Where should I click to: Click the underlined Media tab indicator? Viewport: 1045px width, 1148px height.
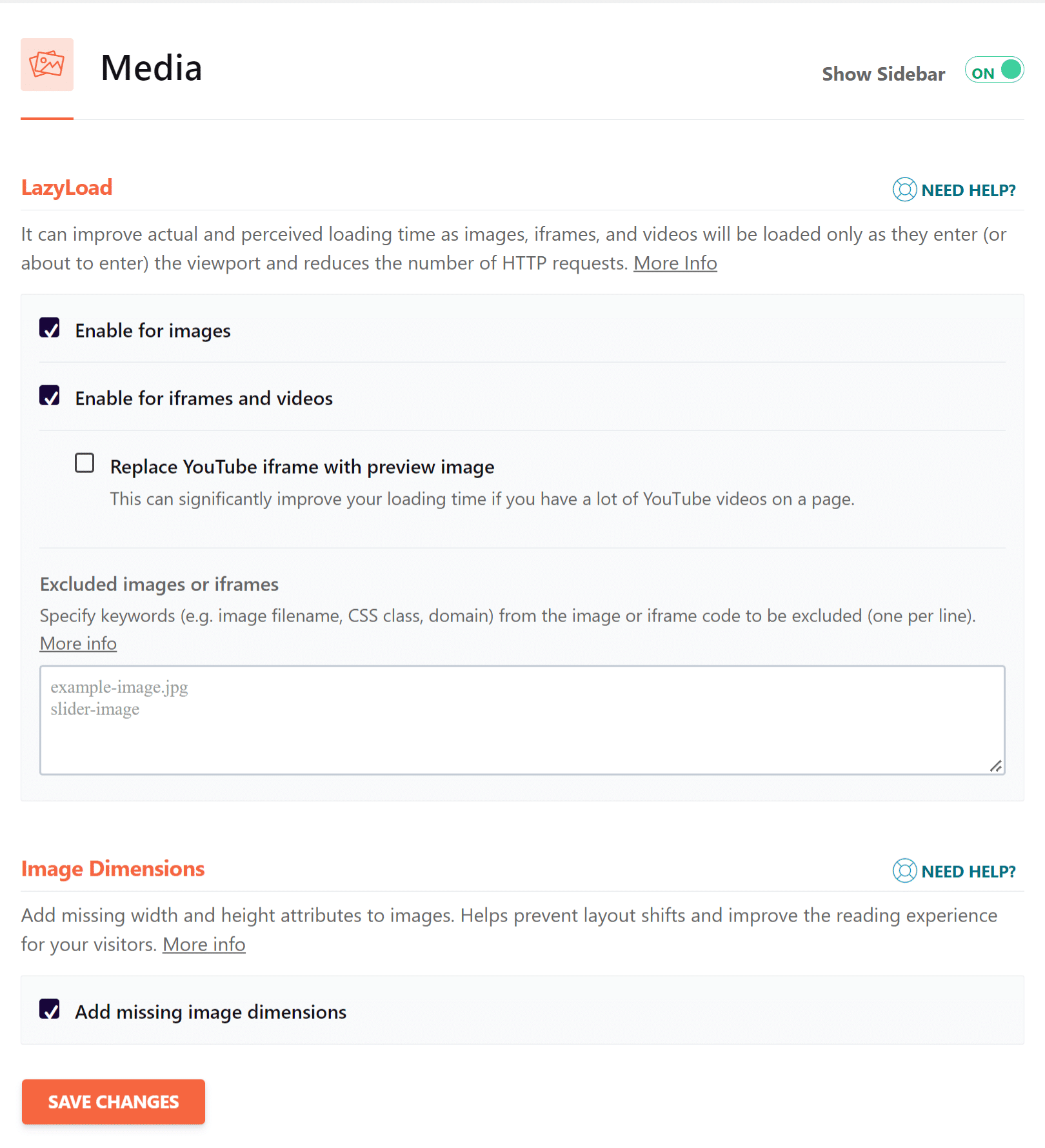click(46, 117)
